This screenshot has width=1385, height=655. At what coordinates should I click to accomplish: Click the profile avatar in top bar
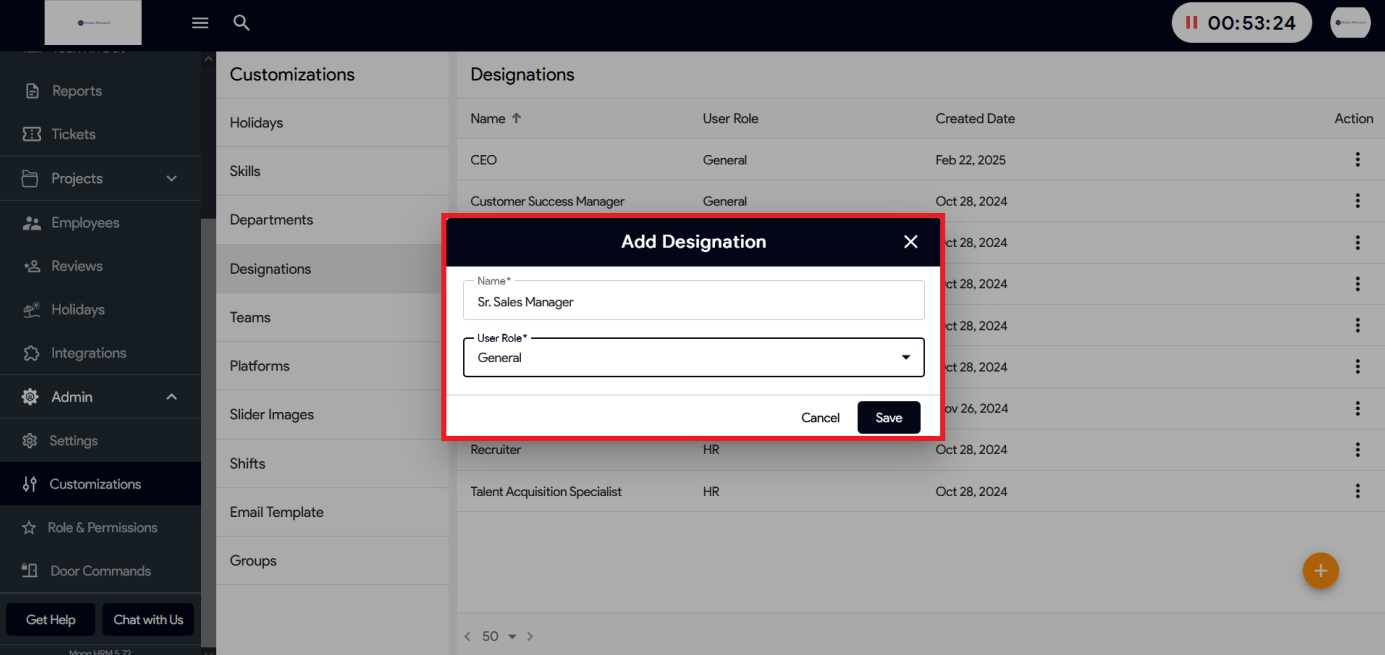pyautogui.click(x=1349, y=23)
